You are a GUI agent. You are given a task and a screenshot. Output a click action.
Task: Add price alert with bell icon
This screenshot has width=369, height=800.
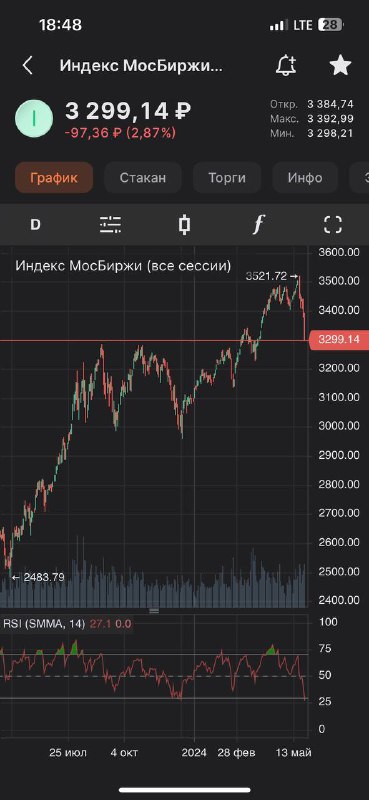click(286, 65)
